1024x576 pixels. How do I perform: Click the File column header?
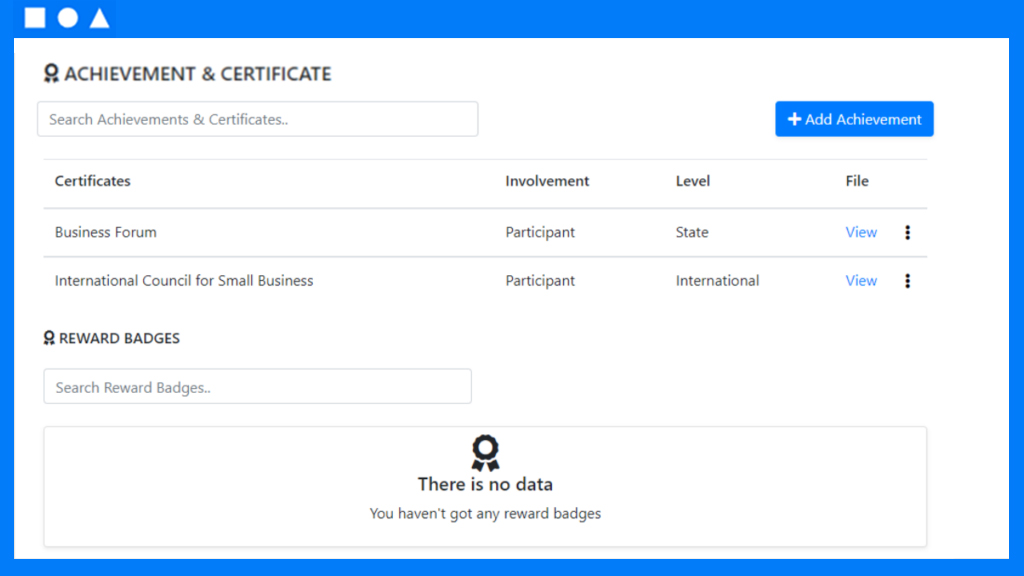[x=857, y=181]
